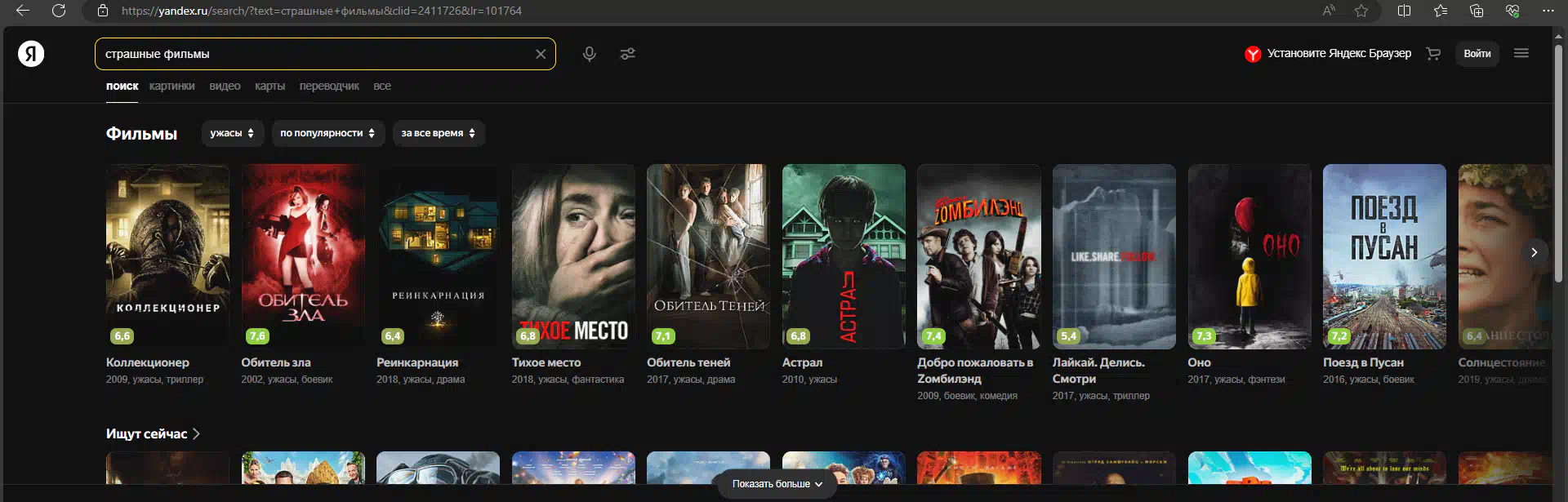
Task: Click the address bar URL
Action: [x=322, y=11]
